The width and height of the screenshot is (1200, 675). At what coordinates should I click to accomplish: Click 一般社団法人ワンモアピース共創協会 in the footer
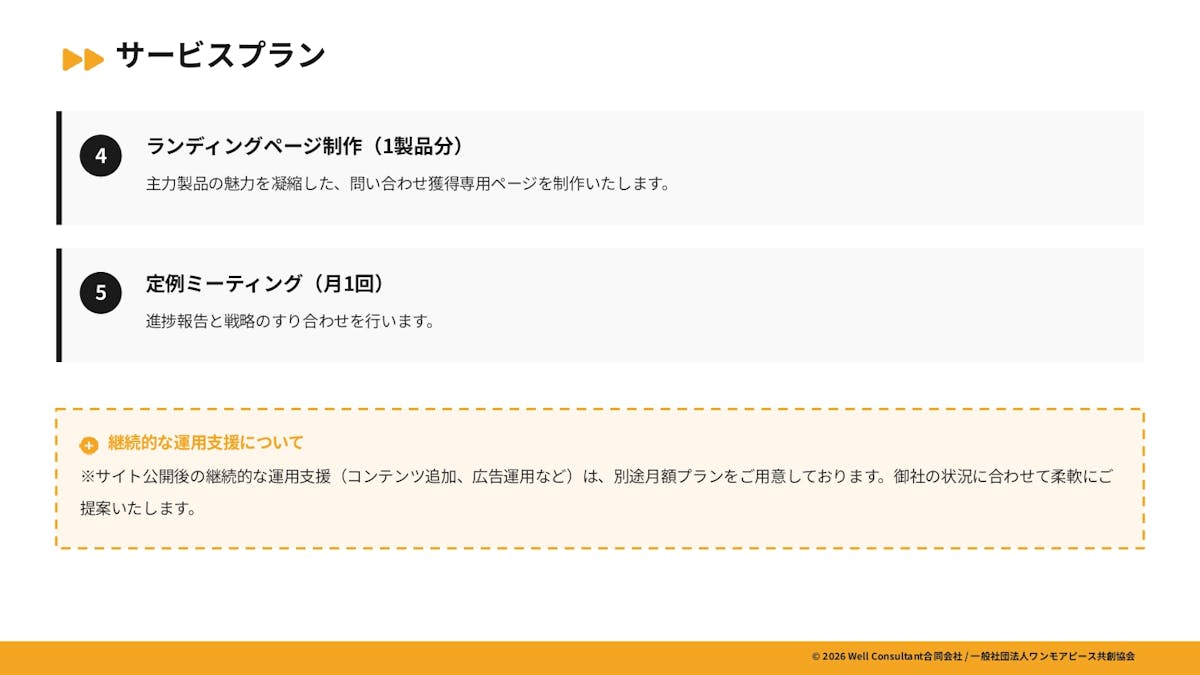(1052, 656)
